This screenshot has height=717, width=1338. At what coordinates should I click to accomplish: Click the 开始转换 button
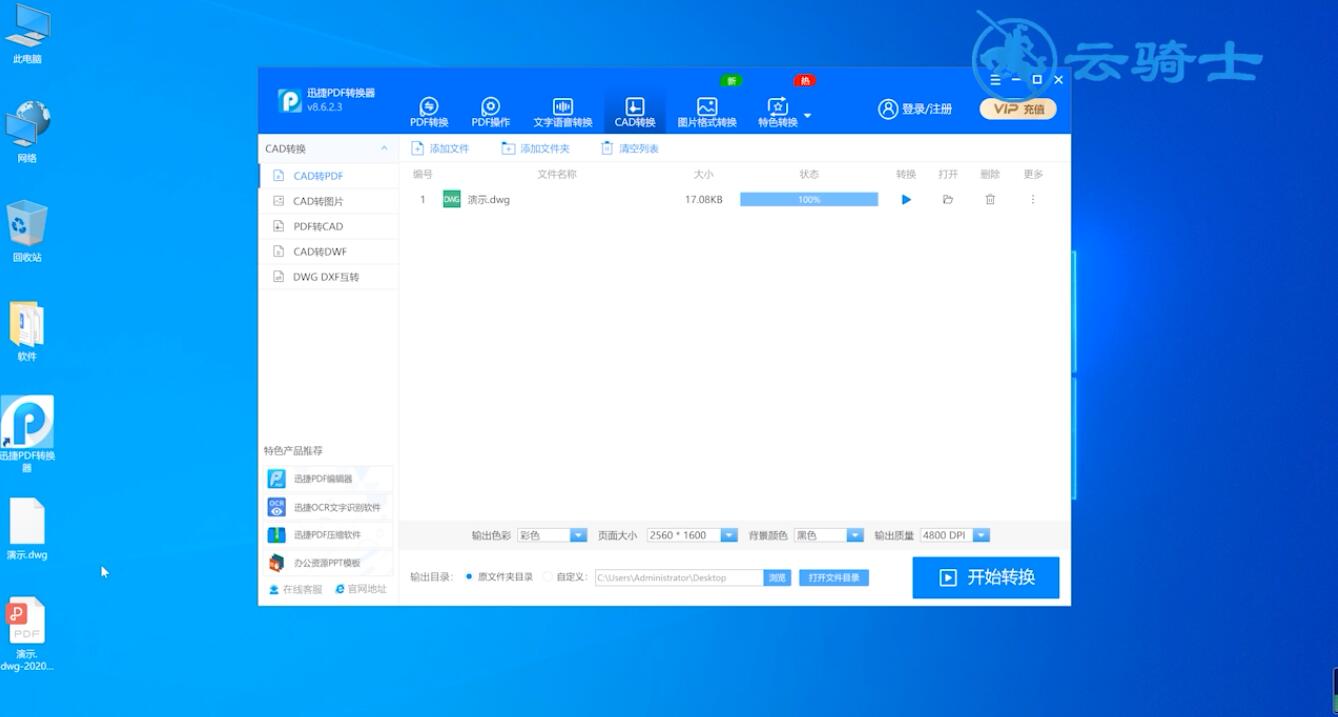(986, 577)
